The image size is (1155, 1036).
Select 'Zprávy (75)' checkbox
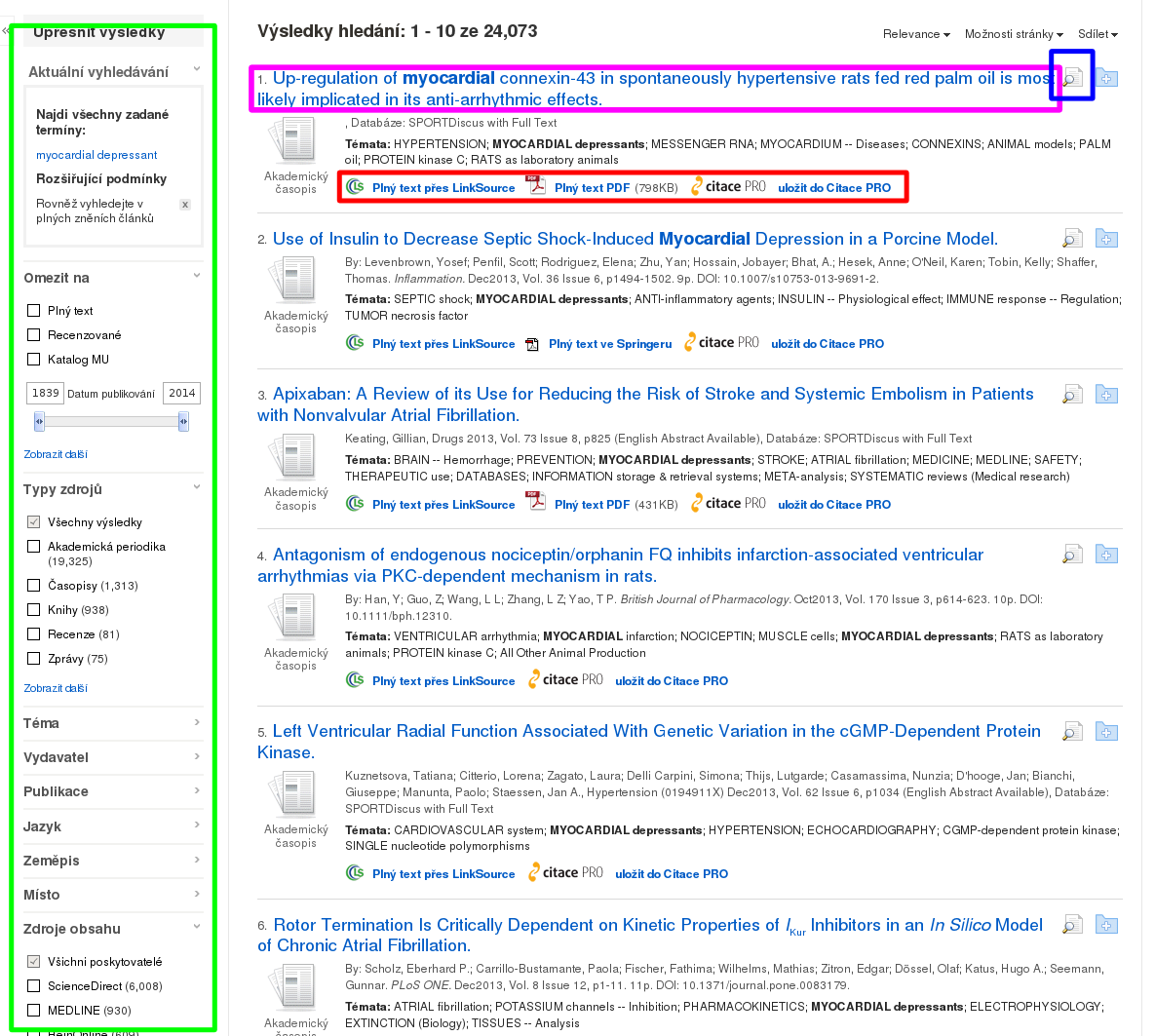[x=33, y=658]
